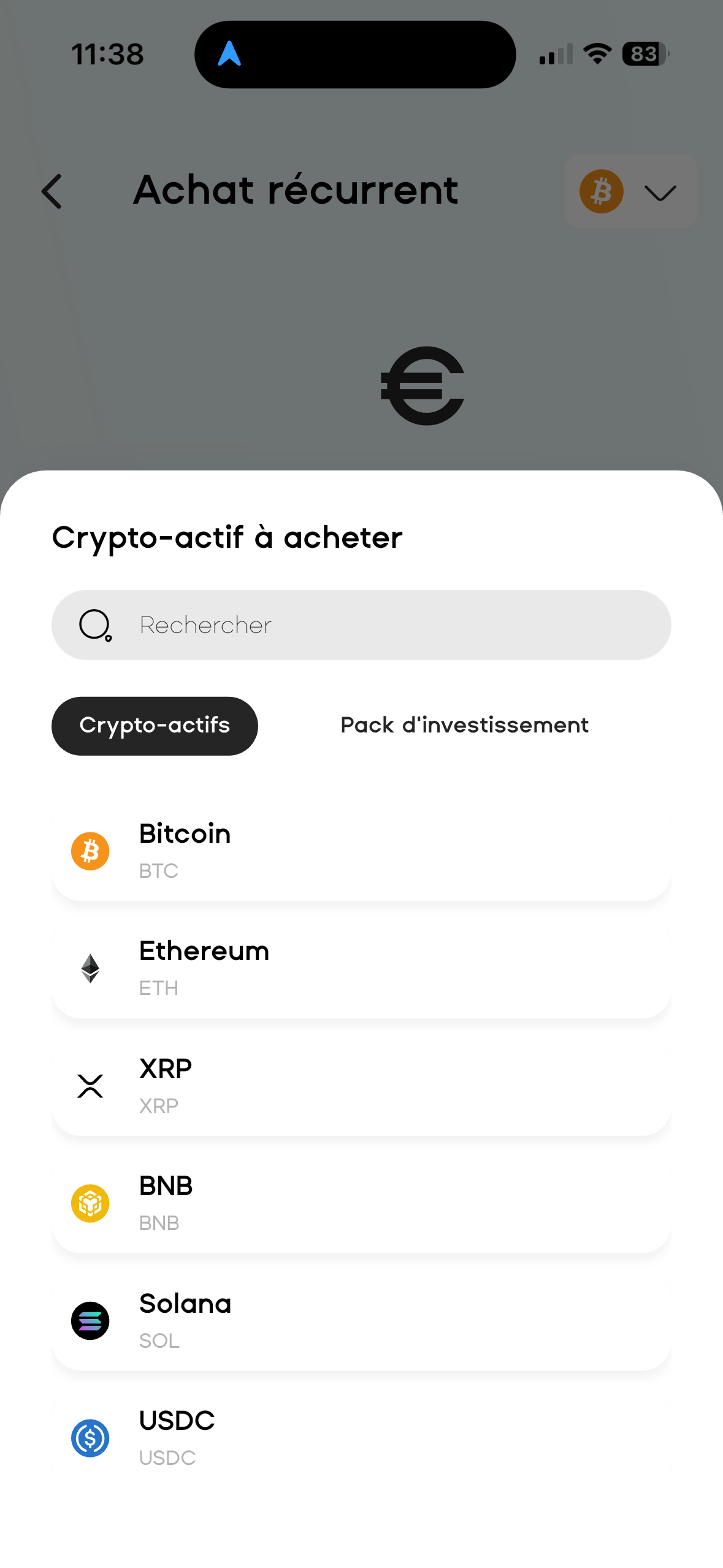Image resolution: width=723 pixels, height=1568 pixels.
Task: Select Solana as the crypto to buy
Action: coord(362,1320)
